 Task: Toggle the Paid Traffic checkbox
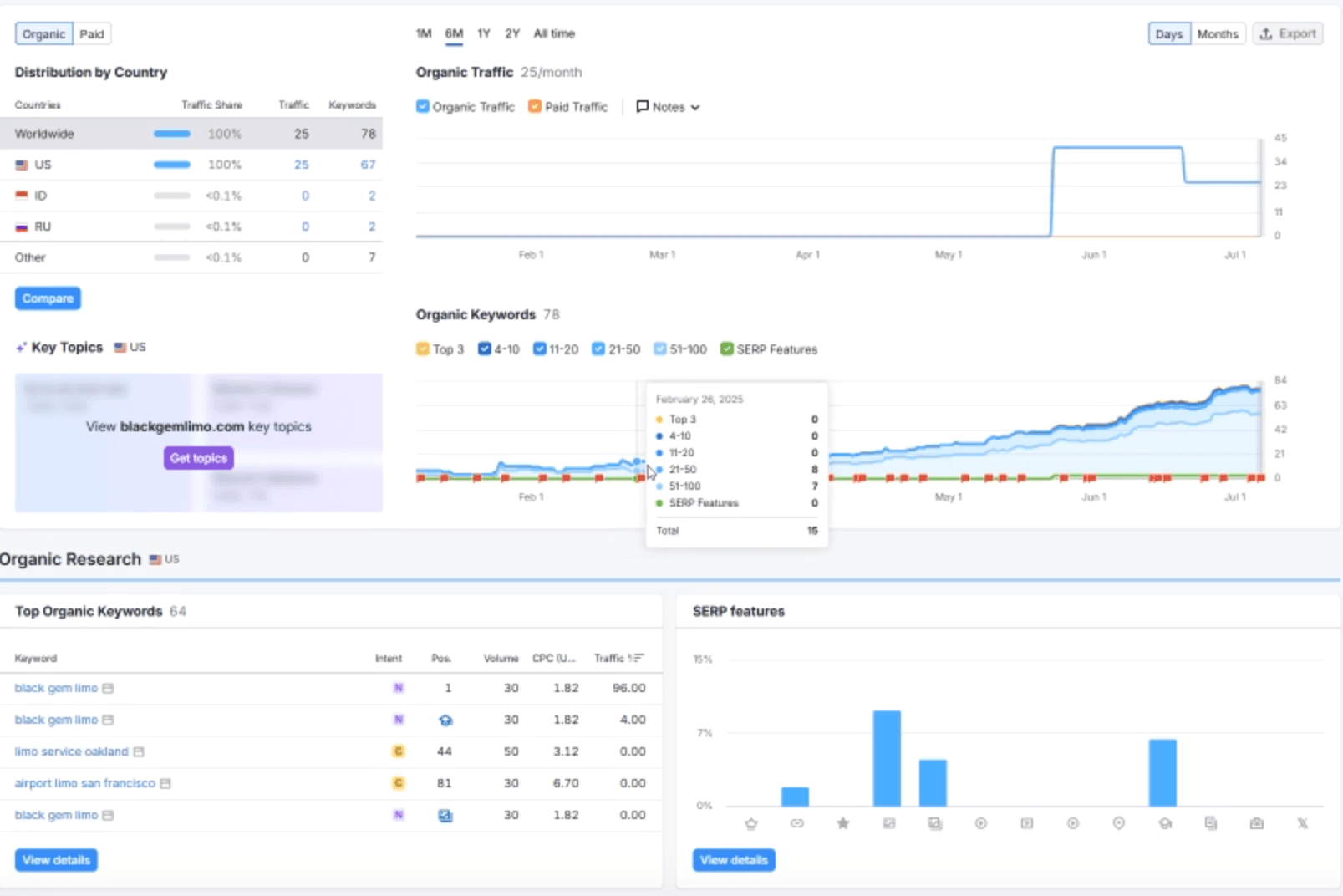coord(535,106)
